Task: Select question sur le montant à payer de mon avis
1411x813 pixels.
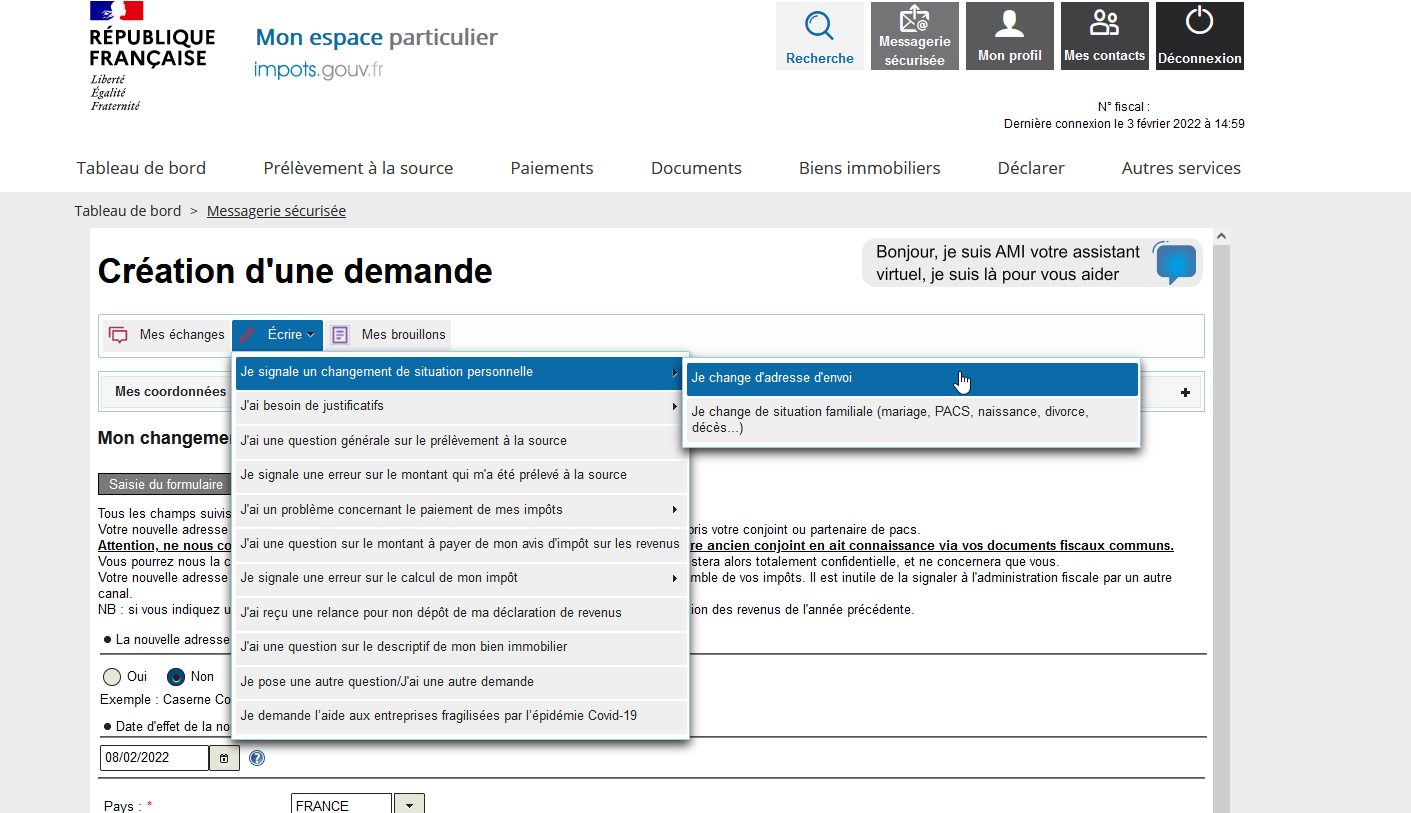Action: pyautogui.click(x=460, y=544)
